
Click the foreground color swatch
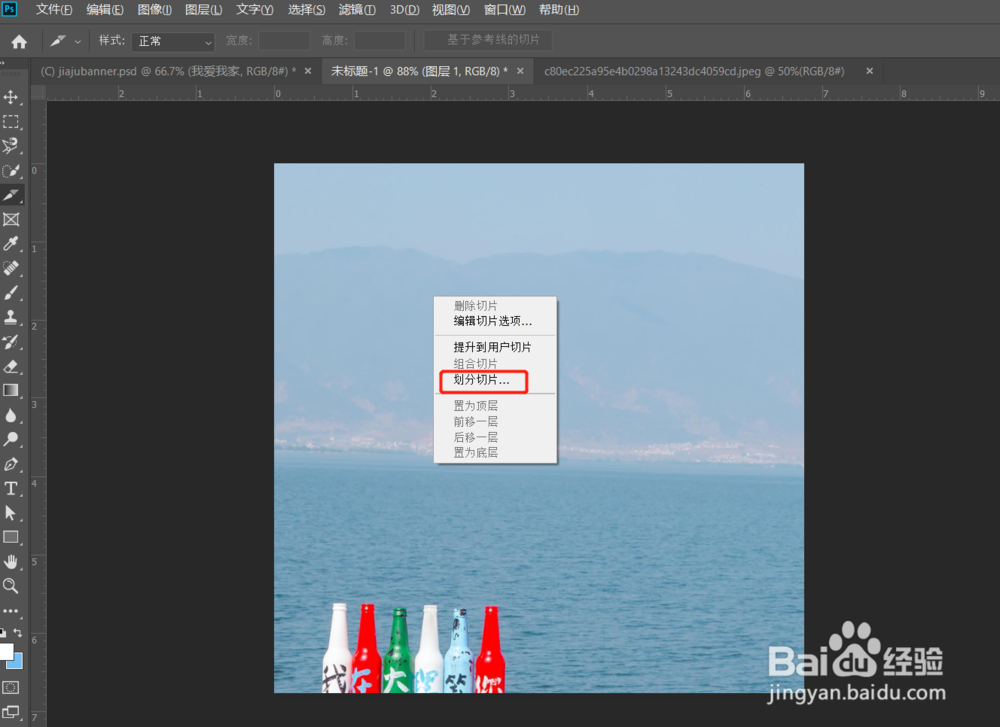click(x=7, y=651)
